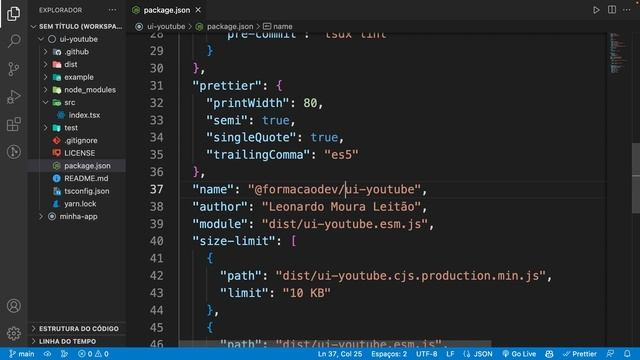This screenshot has width=640, height=360.
Task: Expand the test folder
Action: click(45, 128)
